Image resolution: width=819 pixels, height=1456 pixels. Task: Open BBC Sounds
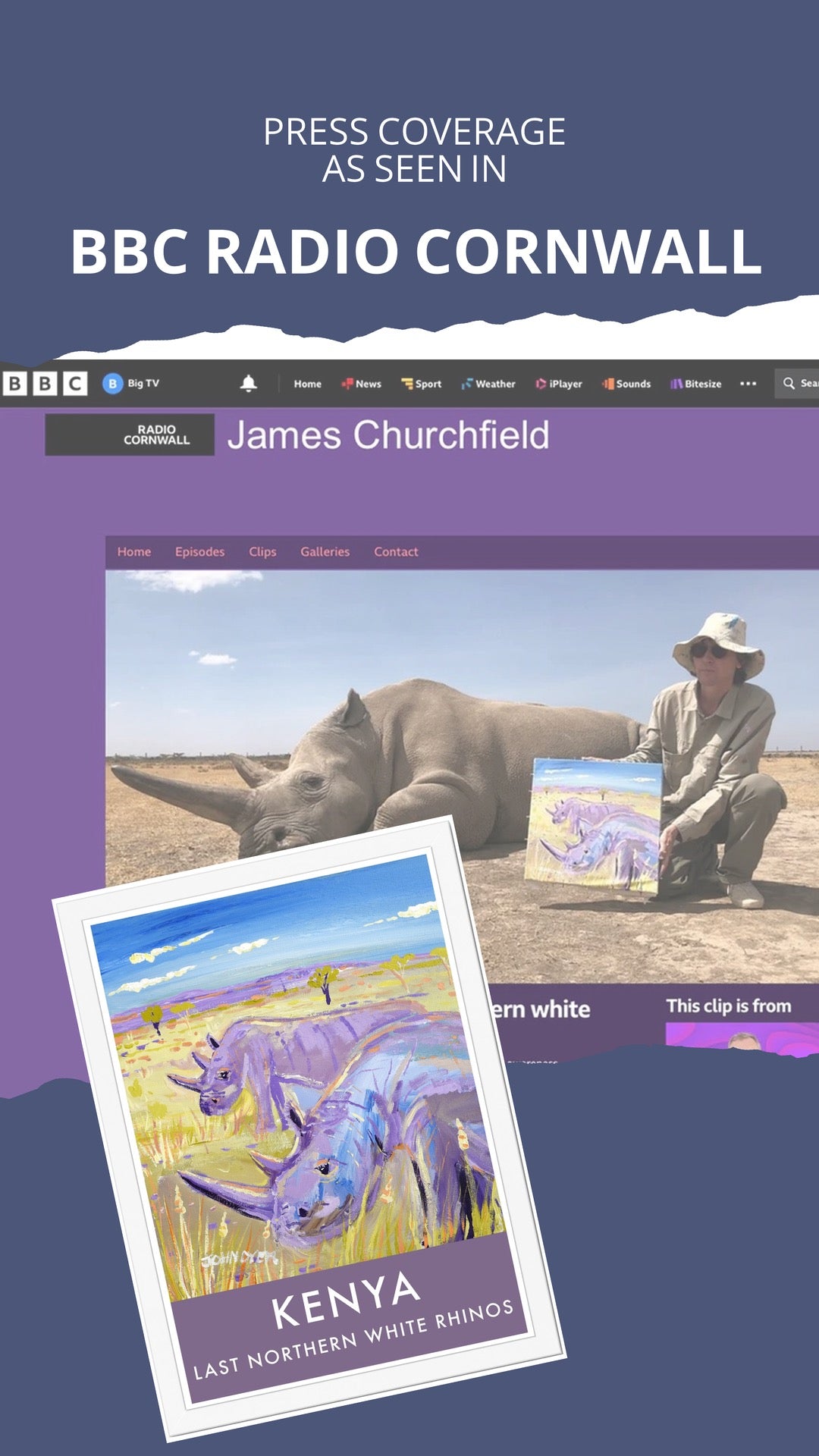click(x=626, y=384)
